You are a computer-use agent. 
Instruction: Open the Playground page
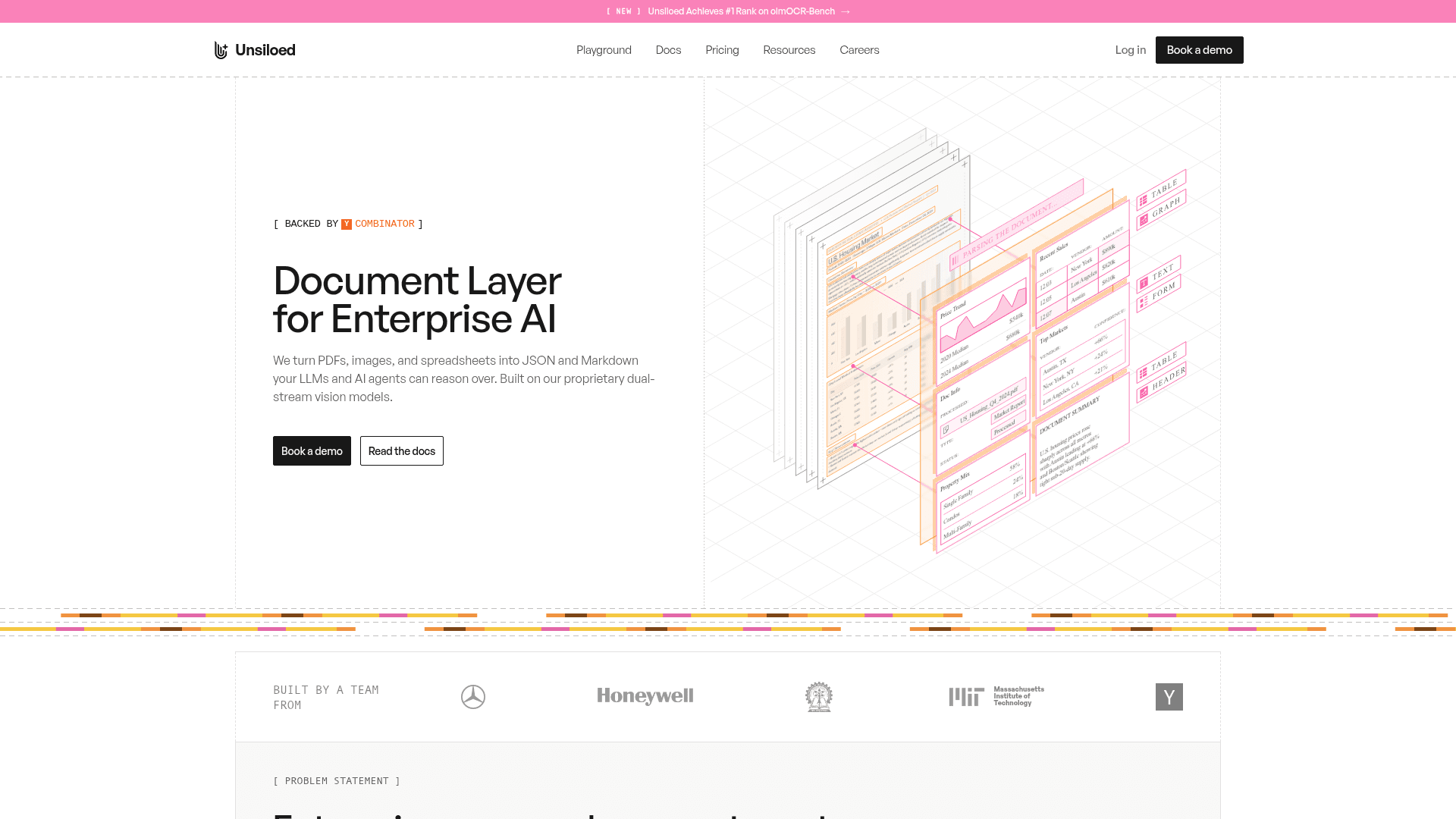[604, 50]
